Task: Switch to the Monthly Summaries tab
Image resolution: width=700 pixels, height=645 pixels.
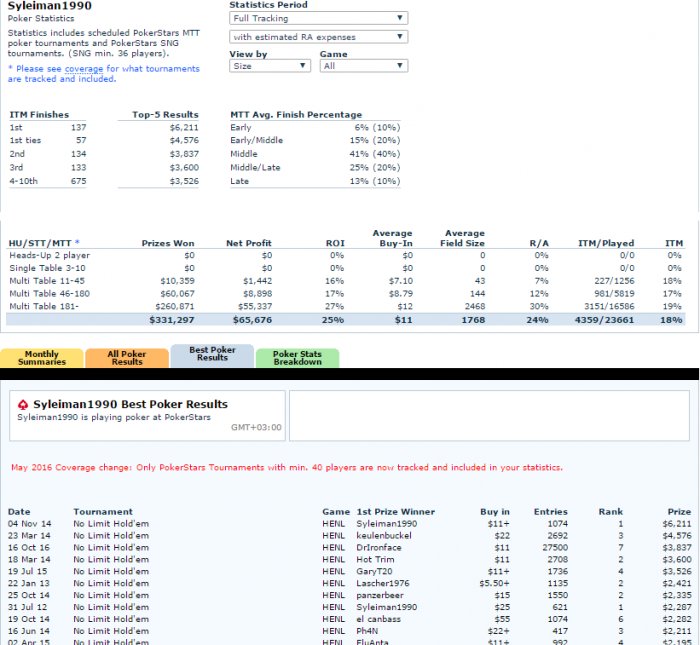Action: coord(42,358)
